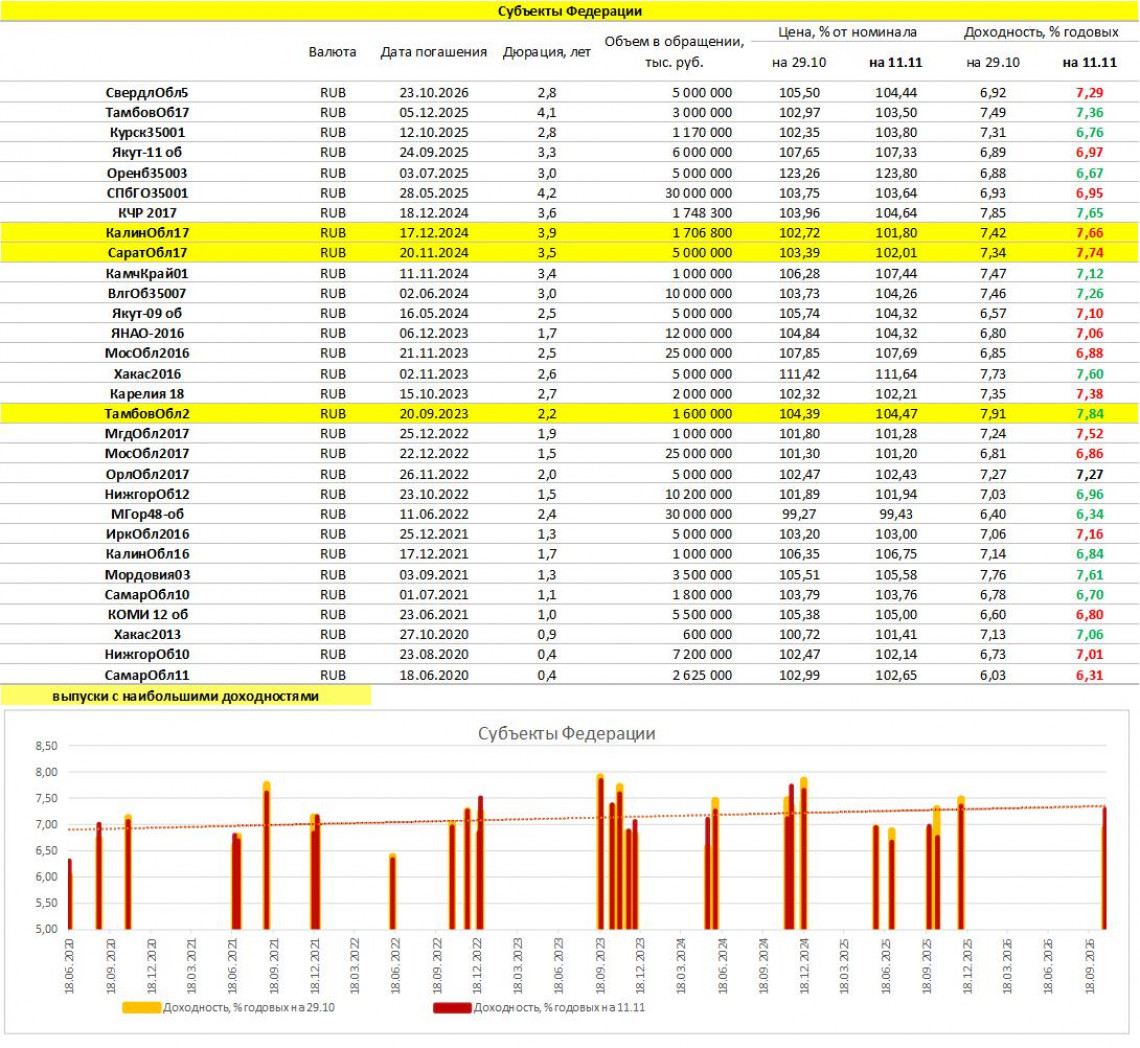Click the 'СамарОбл11' bond name cell
The height and width of the screenshot is (1048, 1140).
tap(147, 675)
